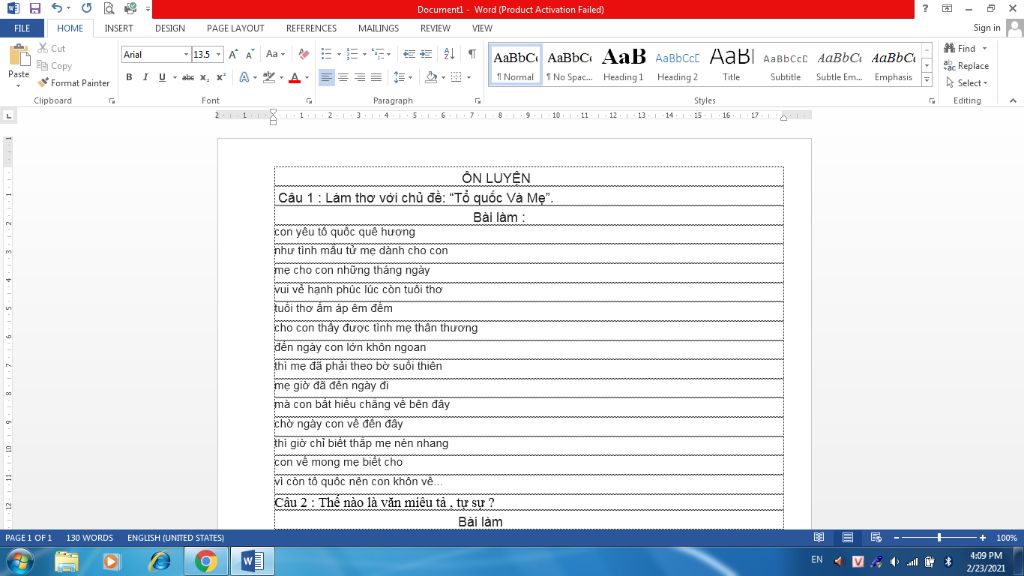Open Ribbon Display Options

947,9
